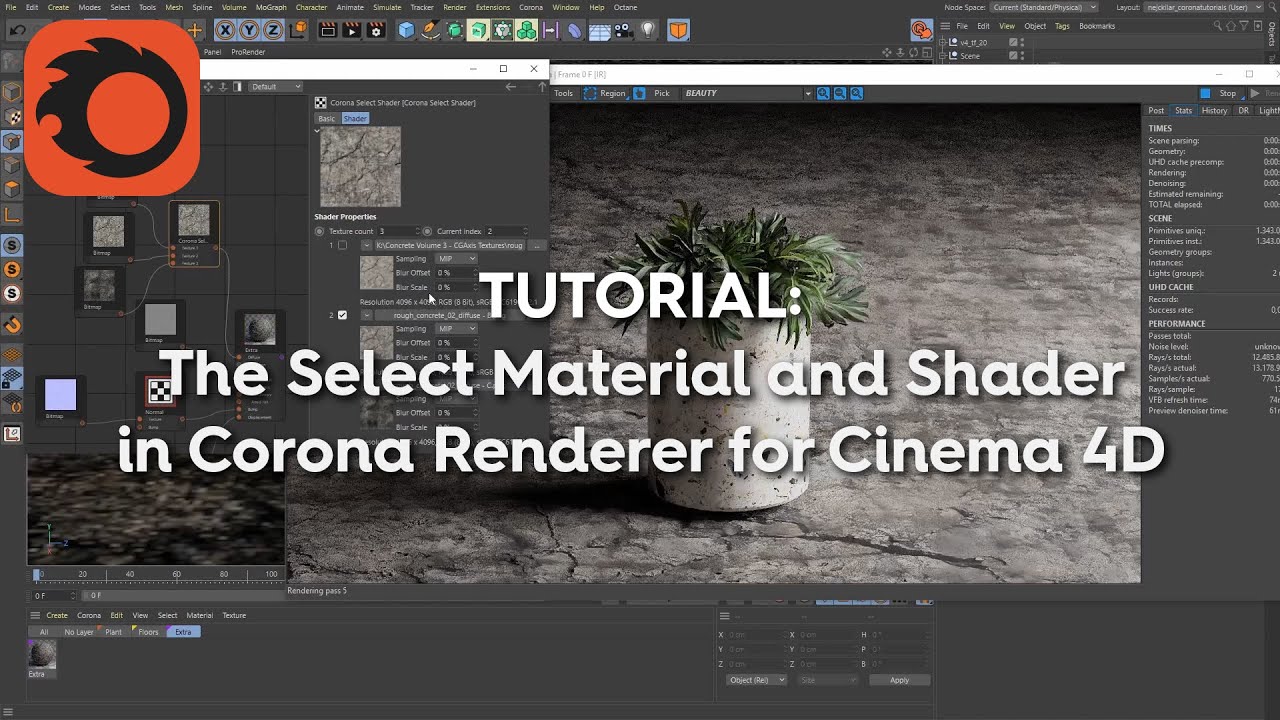Click first Blur Offset 0 % field

(457, 273)
